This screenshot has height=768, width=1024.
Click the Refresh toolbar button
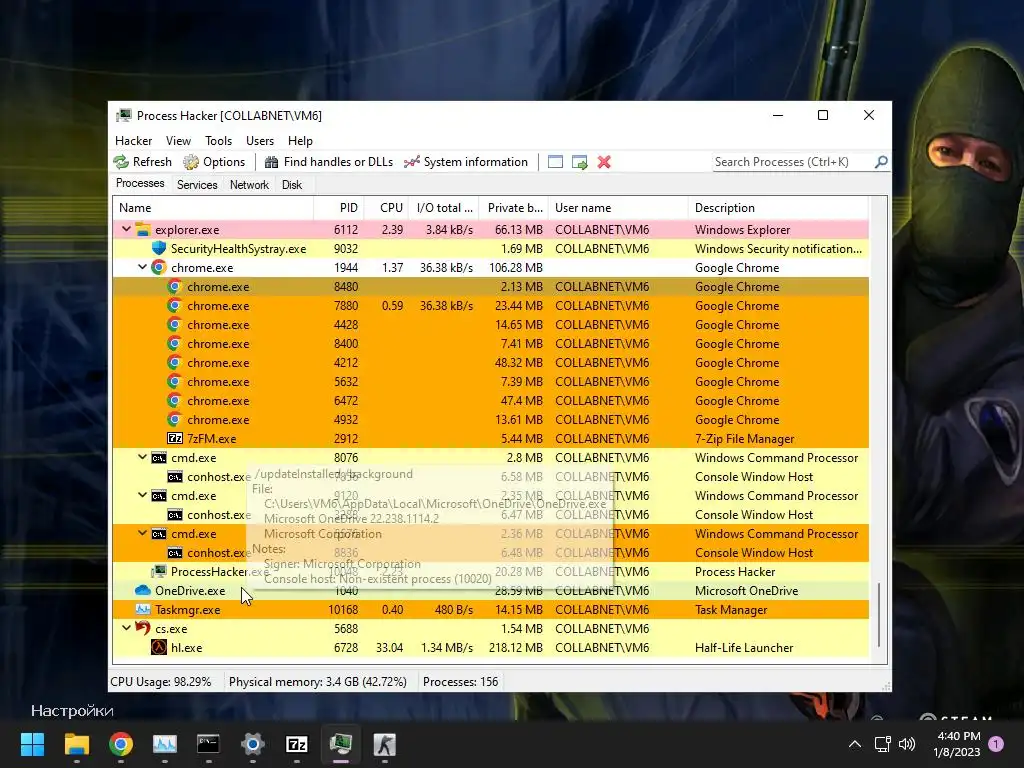click(142, 162)
